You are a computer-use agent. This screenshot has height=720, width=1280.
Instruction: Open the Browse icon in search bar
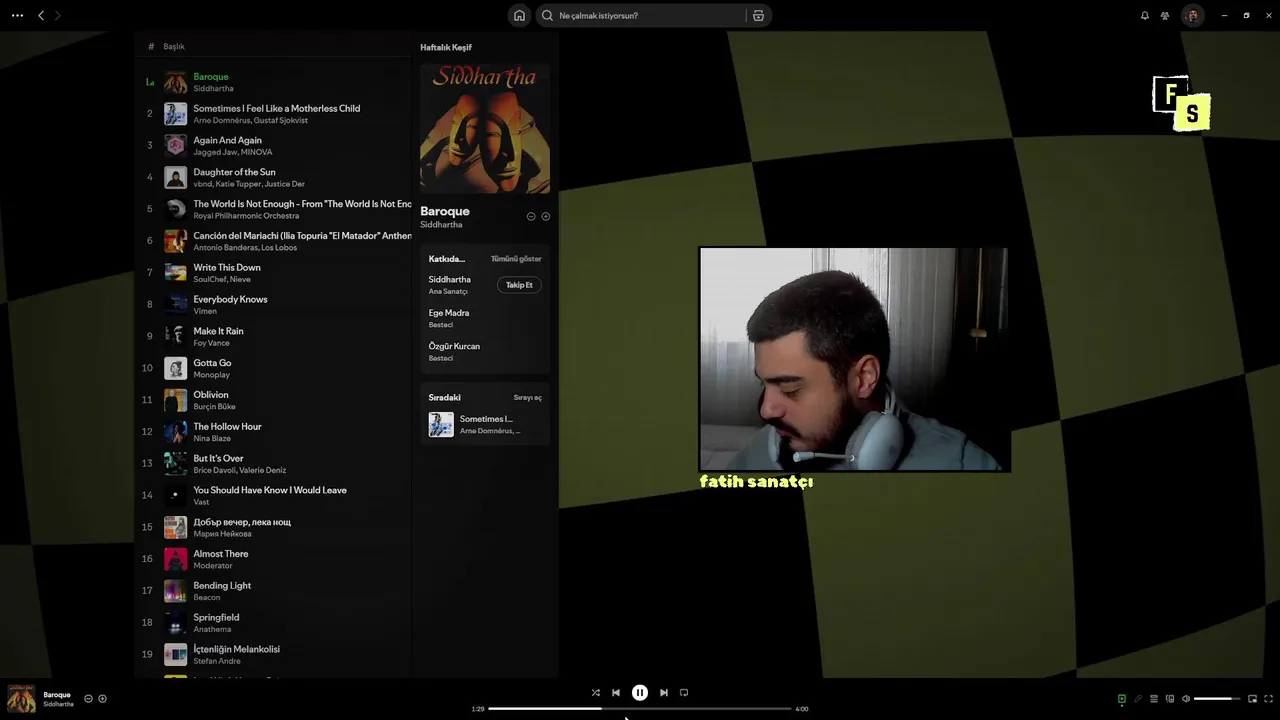coord(758,15)
